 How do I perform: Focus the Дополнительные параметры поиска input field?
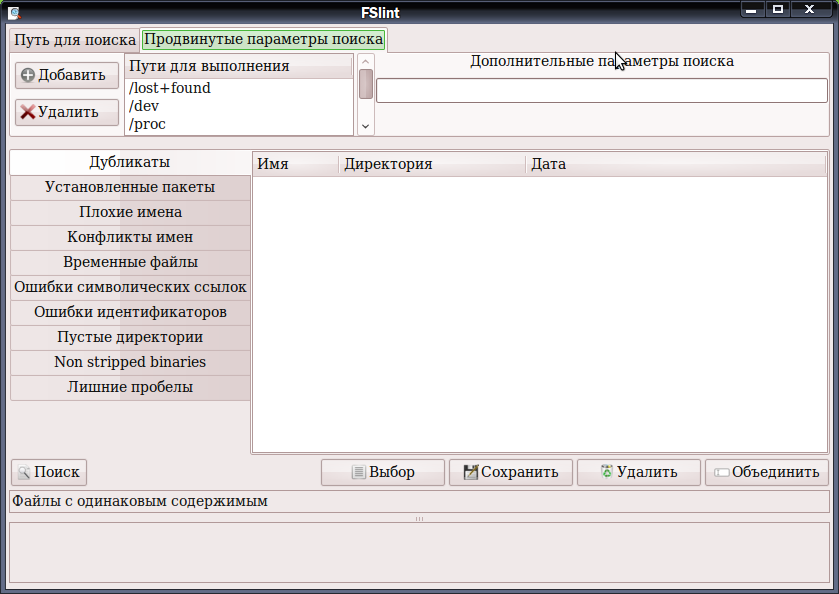click(x=602, y=90)
